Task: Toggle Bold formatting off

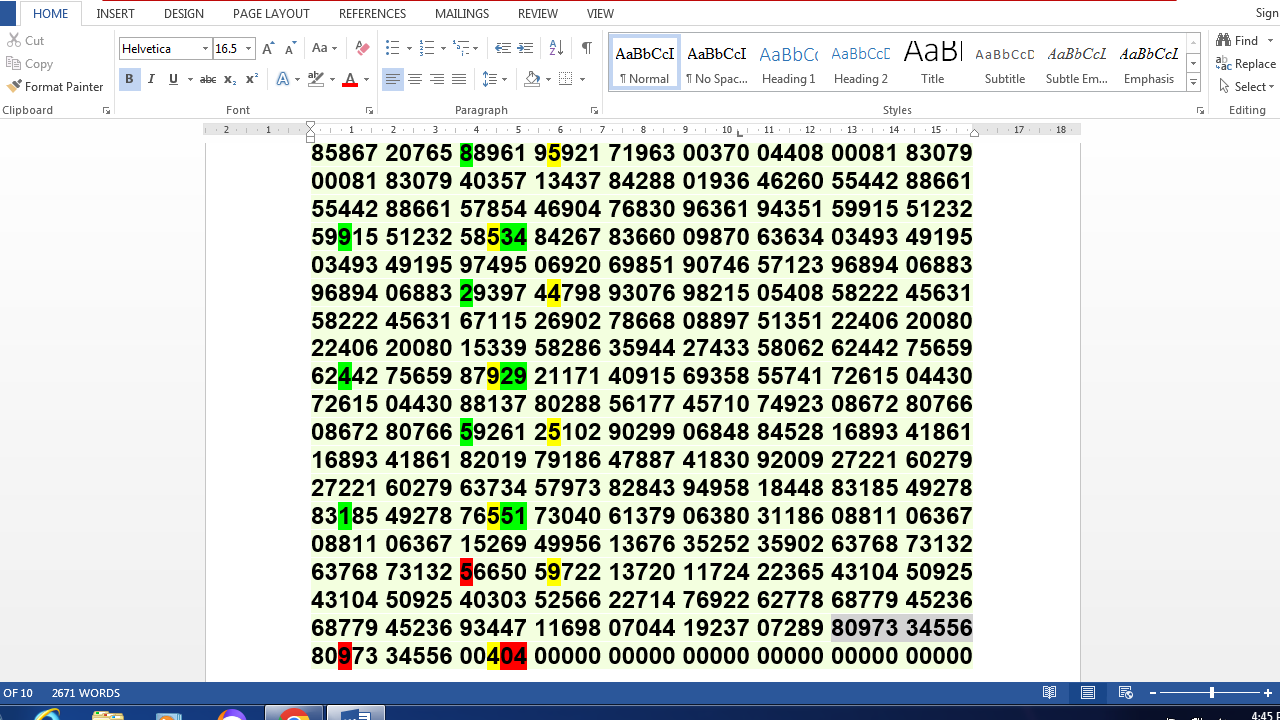Action: 129,79
